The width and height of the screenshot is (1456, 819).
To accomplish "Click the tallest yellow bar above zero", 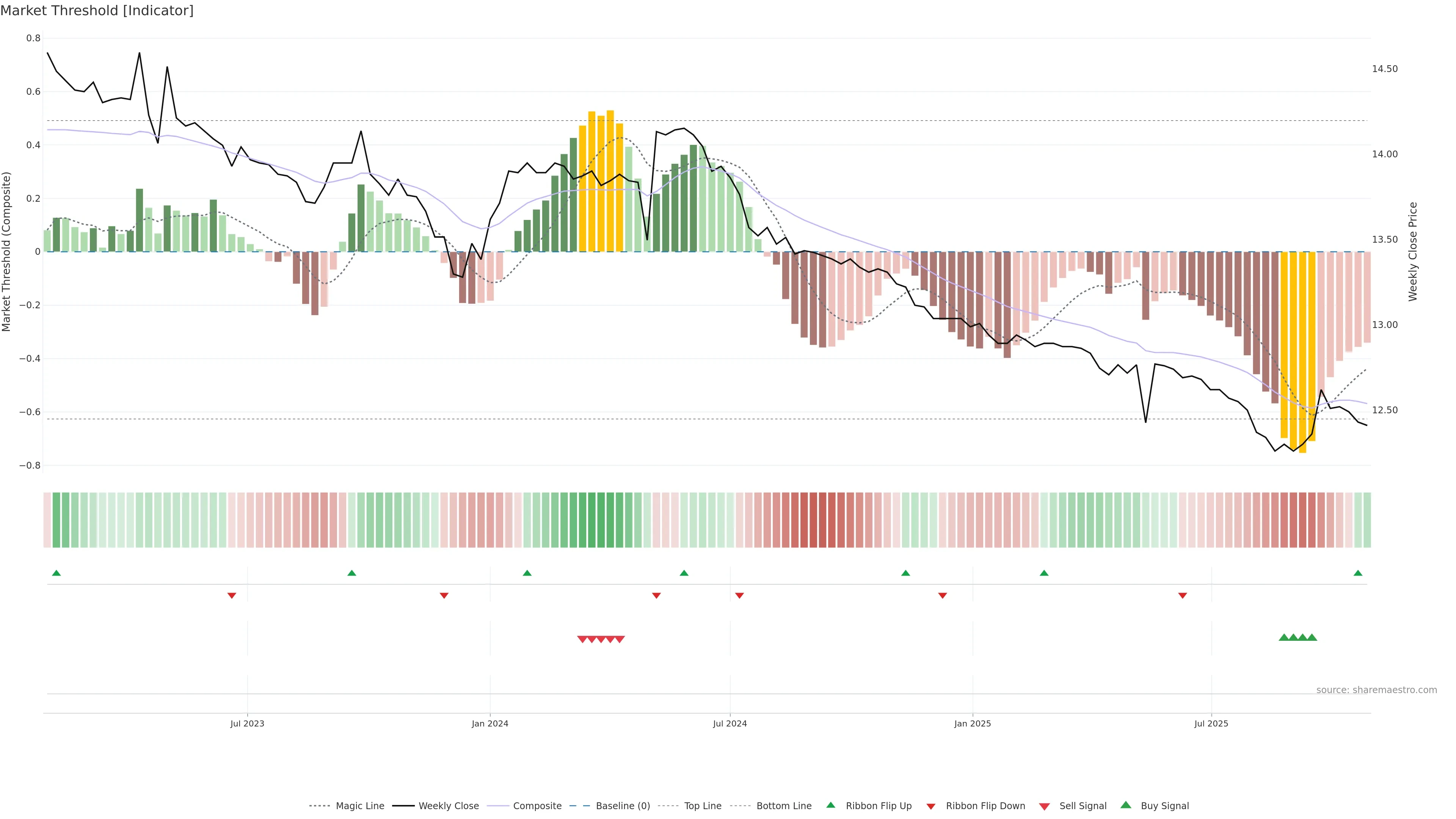I will click(610, 181).
